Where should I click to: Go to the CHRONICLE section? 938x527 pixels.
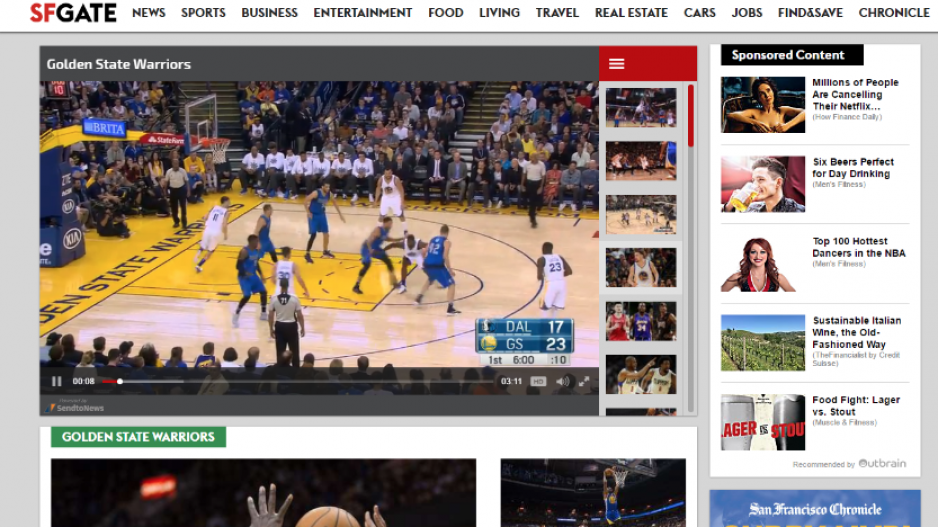click(894, 13)
